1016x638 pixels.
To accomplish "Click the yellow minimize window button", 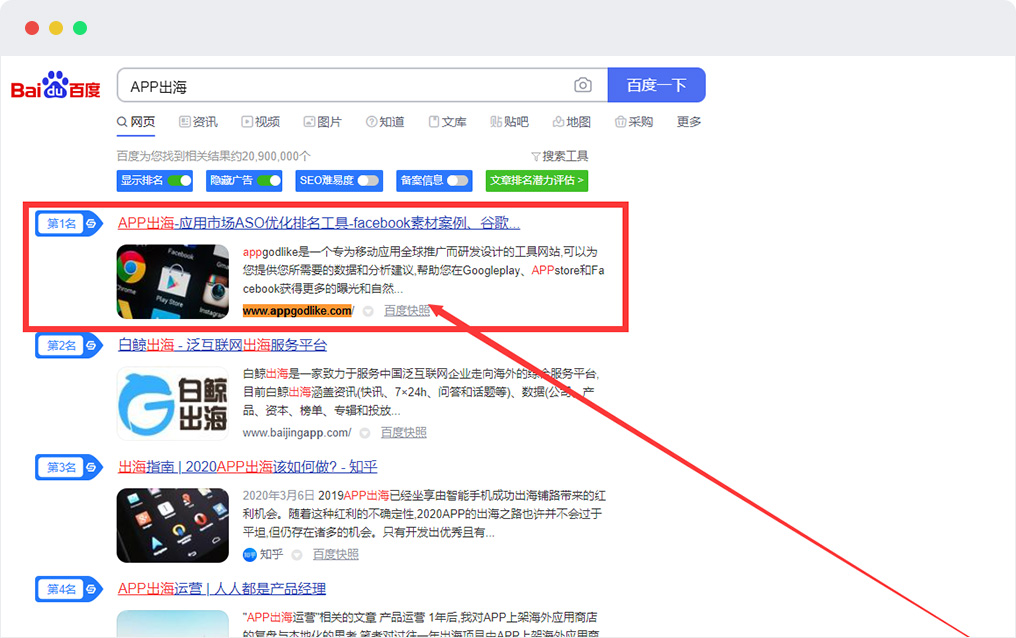I will tap(56, 28).
